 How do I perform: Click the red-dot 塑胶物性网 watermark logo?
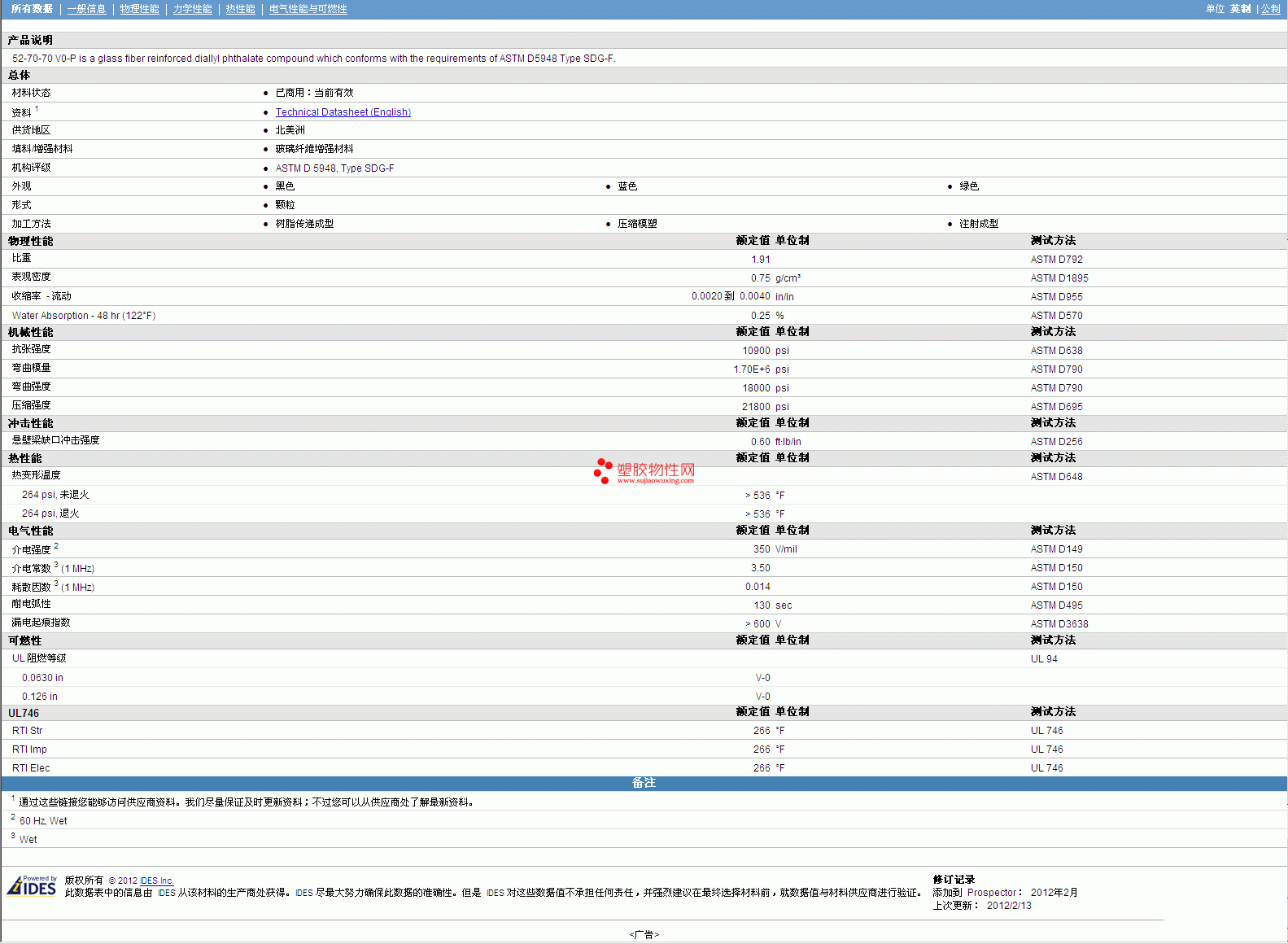tap(644, 471)
